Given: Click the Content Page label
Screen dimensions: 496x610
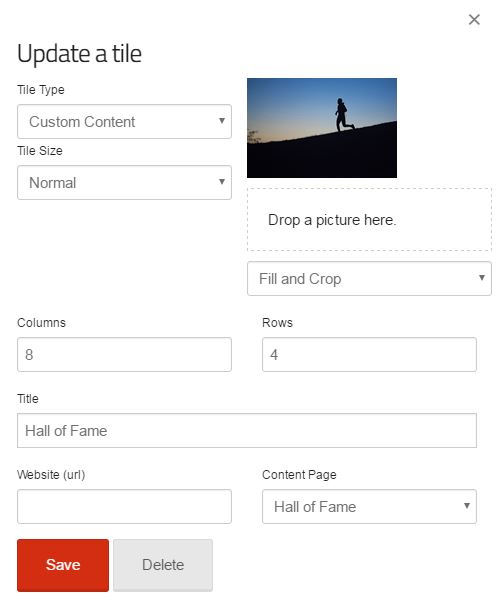Looking at the screenshot, I should (299, 475).
